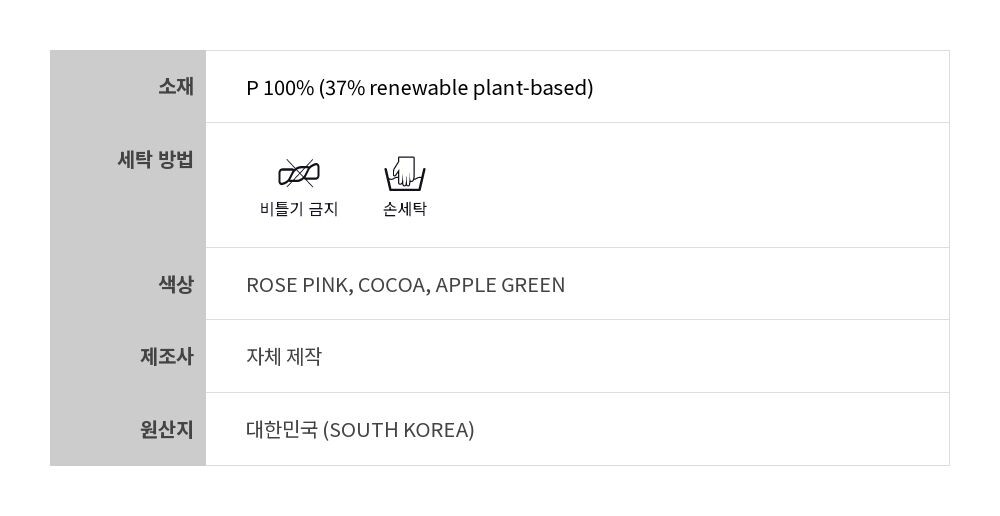Click the hand wash basin icon
Image resolution: width=1000 pixels, height=516 pixels.
[405, 174]
